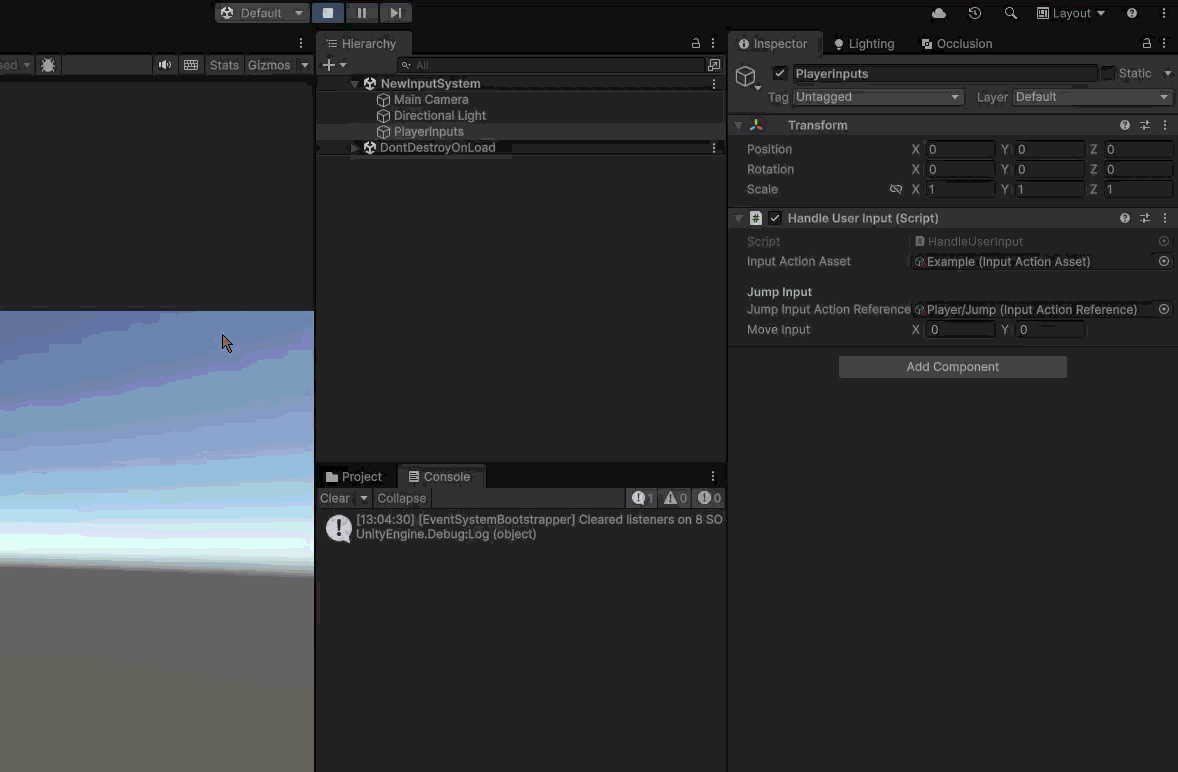Lock the Inspector panel
This screenshot has height=772, width=1178.
[1146, 44]
